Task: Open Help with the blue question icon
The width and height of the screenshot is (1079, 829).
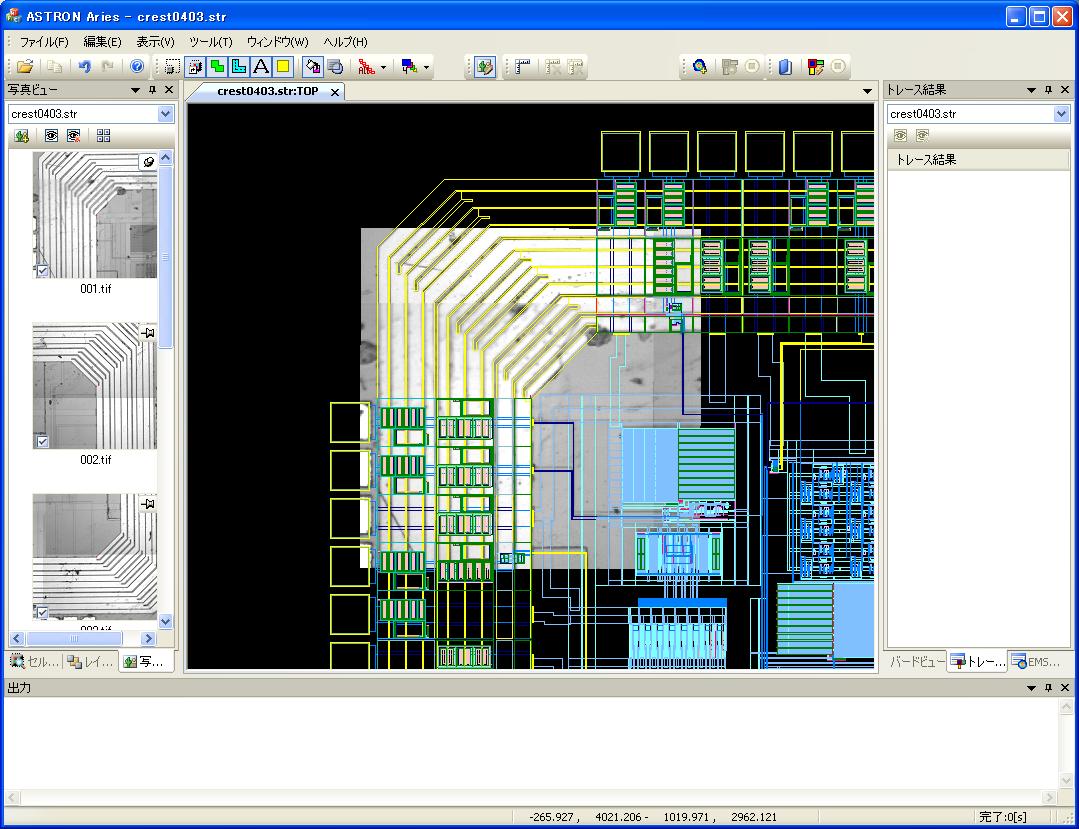Action: pyautogui.click(x=137, y=67)
